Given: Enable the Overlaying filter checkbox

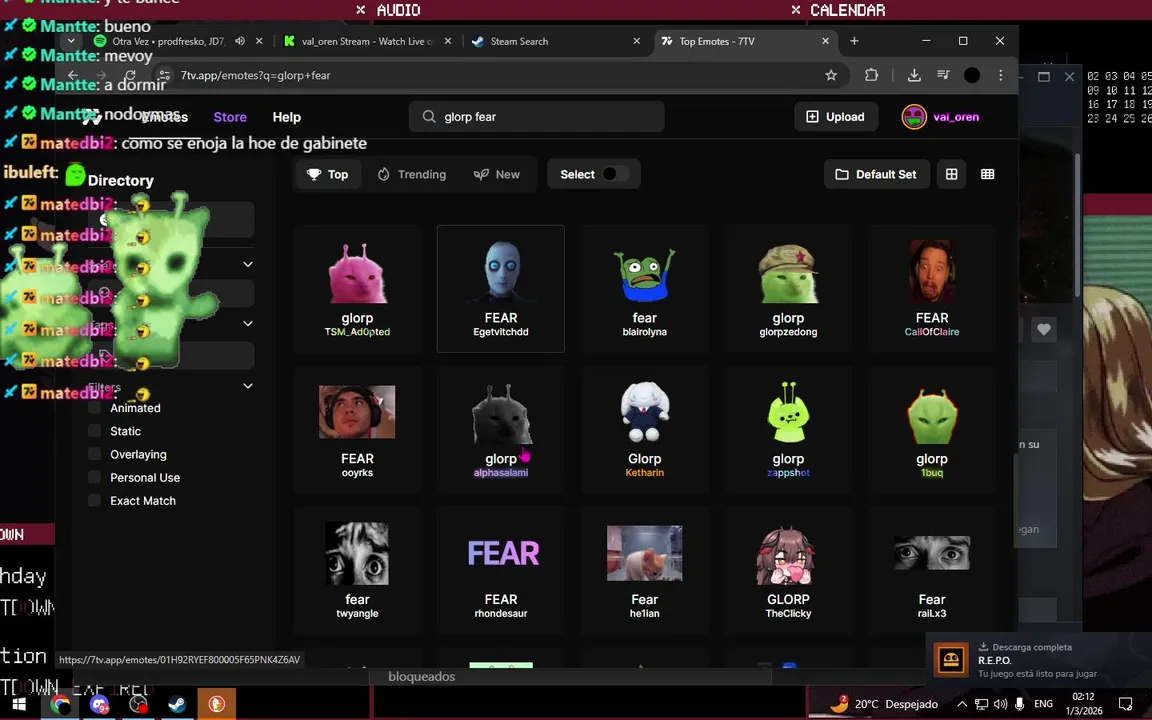Looking at the screenshot, I should [x=94, y=454].
